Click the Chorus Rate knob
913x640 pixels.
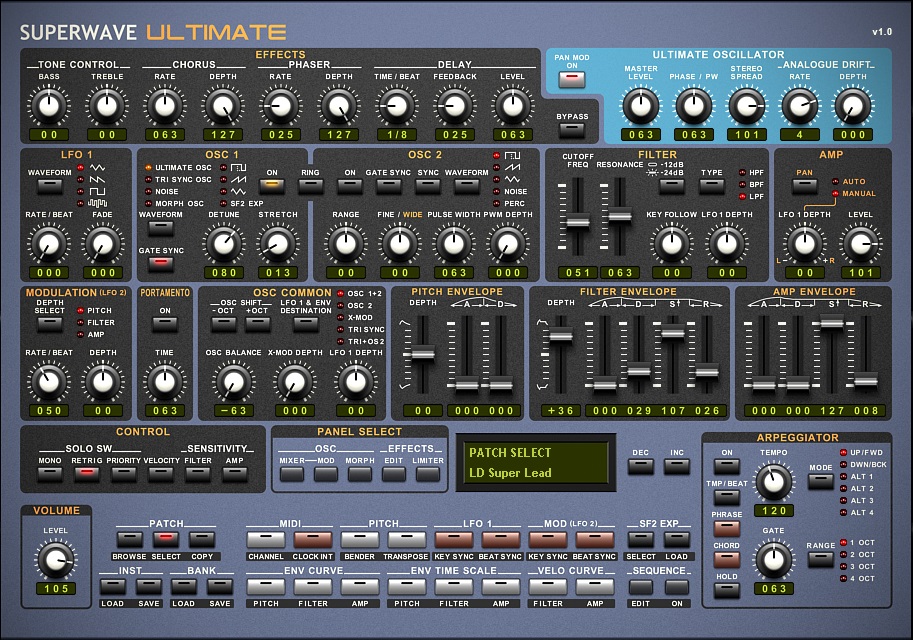(x=165, y=106)
